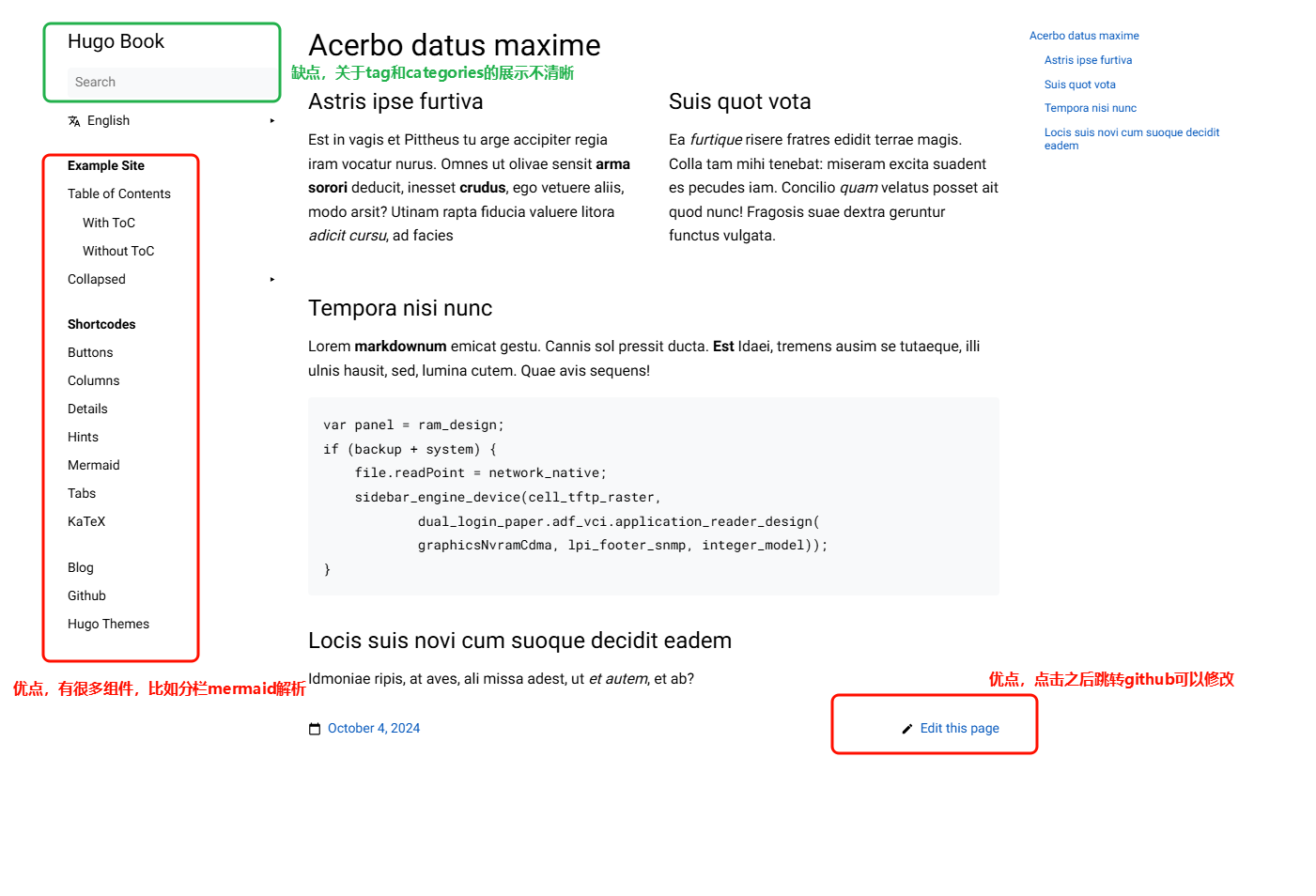
Task: Expand the Collapsed menu section arrow
Action: [x=272, y=279]
